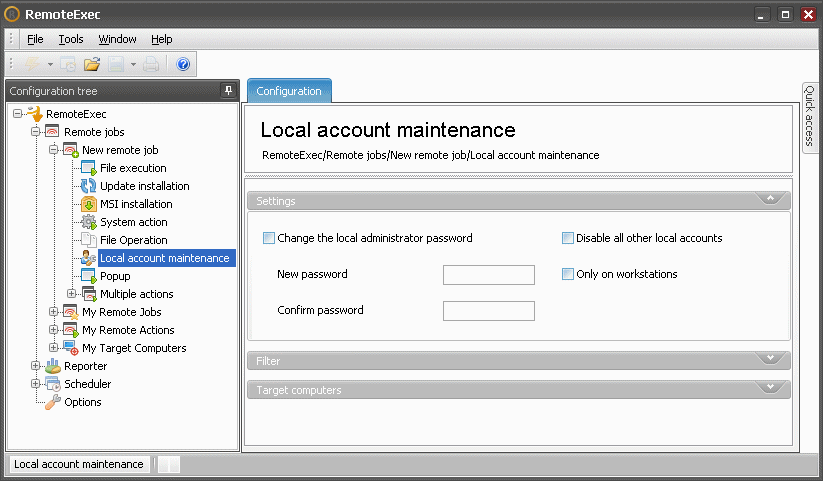Image resolution: width=823 pixels, height=481 pixels.
Task: Select File Operation tree label
Action: pyautogui.click(x=134, y=240)
